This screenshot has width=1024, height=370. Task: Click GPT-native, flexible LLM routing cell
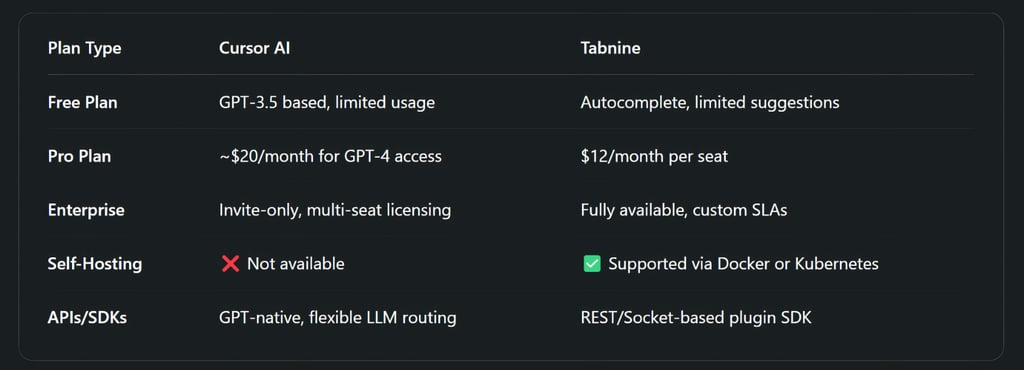(338, 318)
